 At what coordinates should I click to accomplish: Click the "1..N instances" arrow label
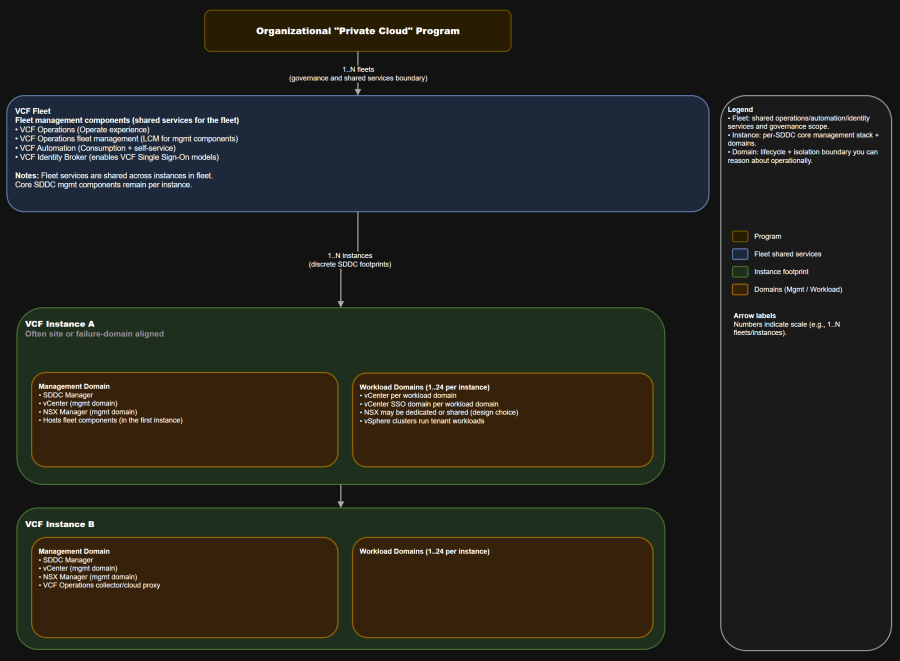point(350,256)
